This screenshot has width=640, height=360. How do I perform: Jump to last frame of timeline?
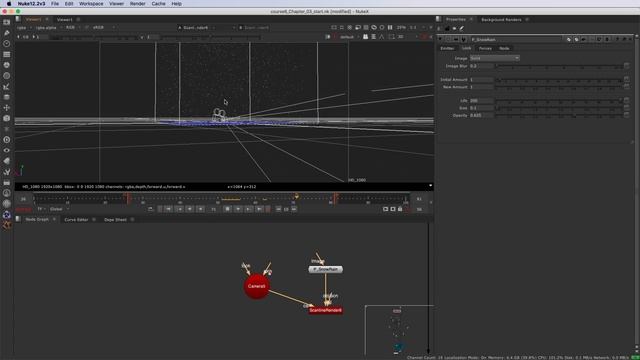(259, 209)
